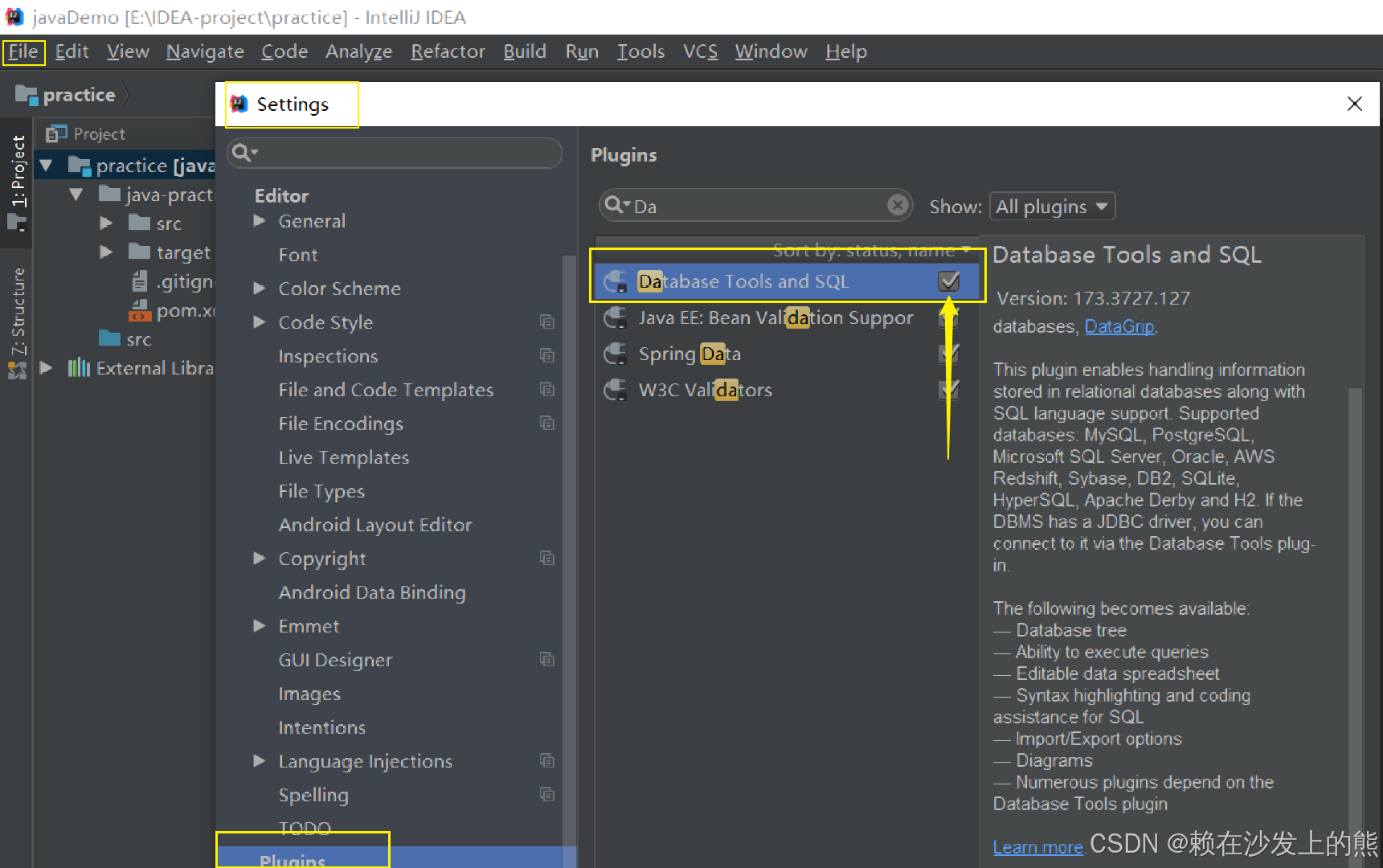The width and height of the screenshot is (1383, 868).
Task: Open the File menu
Action: [23, 51]
